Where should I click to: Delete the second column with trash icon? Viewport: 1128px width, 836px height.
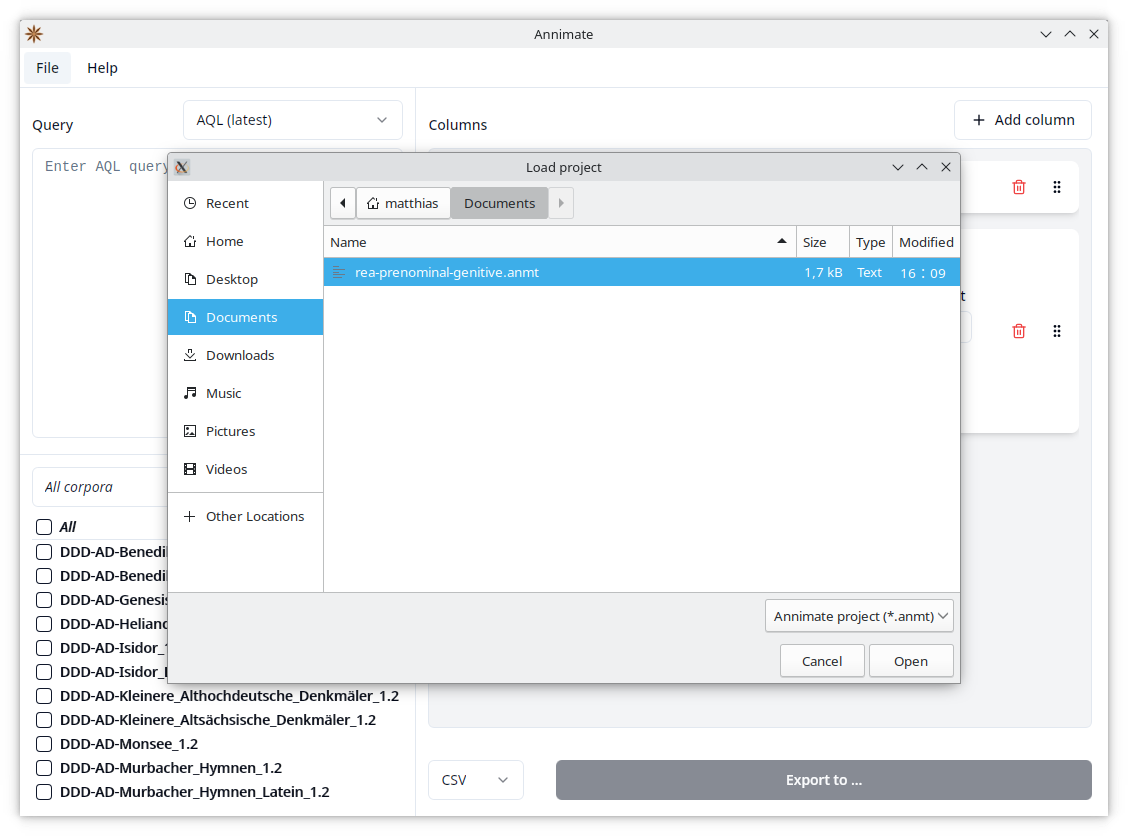[1019, 331]
